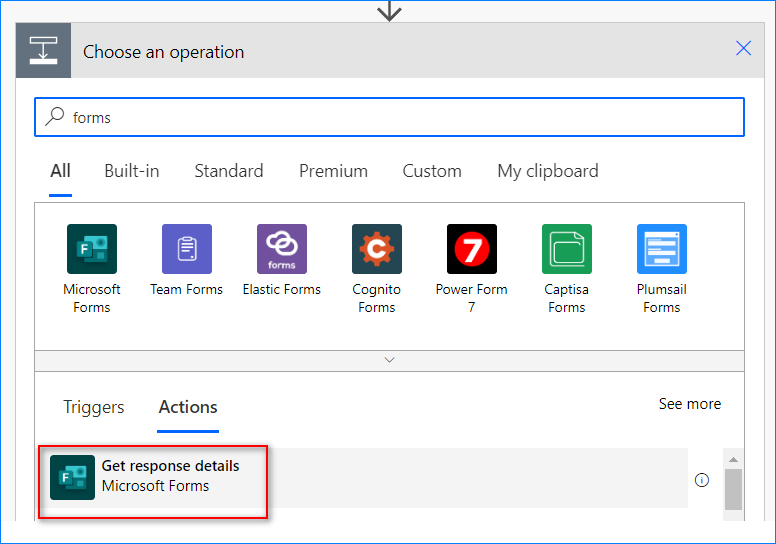This screenshot has height=544, width=776.
Task: Click the search magnifier icon
Action: point(54,117)
